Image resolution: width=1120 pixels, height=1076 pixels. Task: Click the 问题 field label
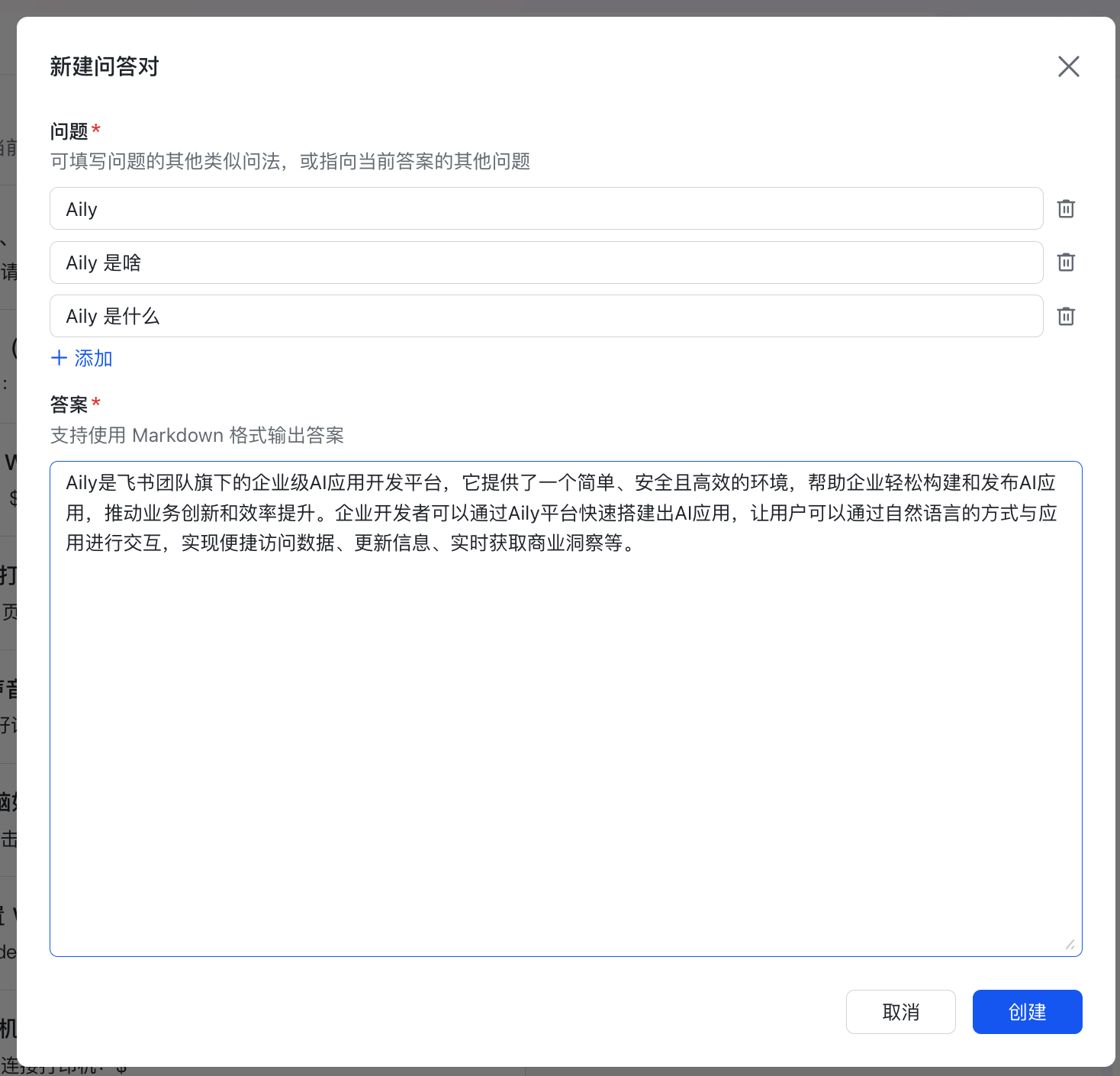pos(69,131)
